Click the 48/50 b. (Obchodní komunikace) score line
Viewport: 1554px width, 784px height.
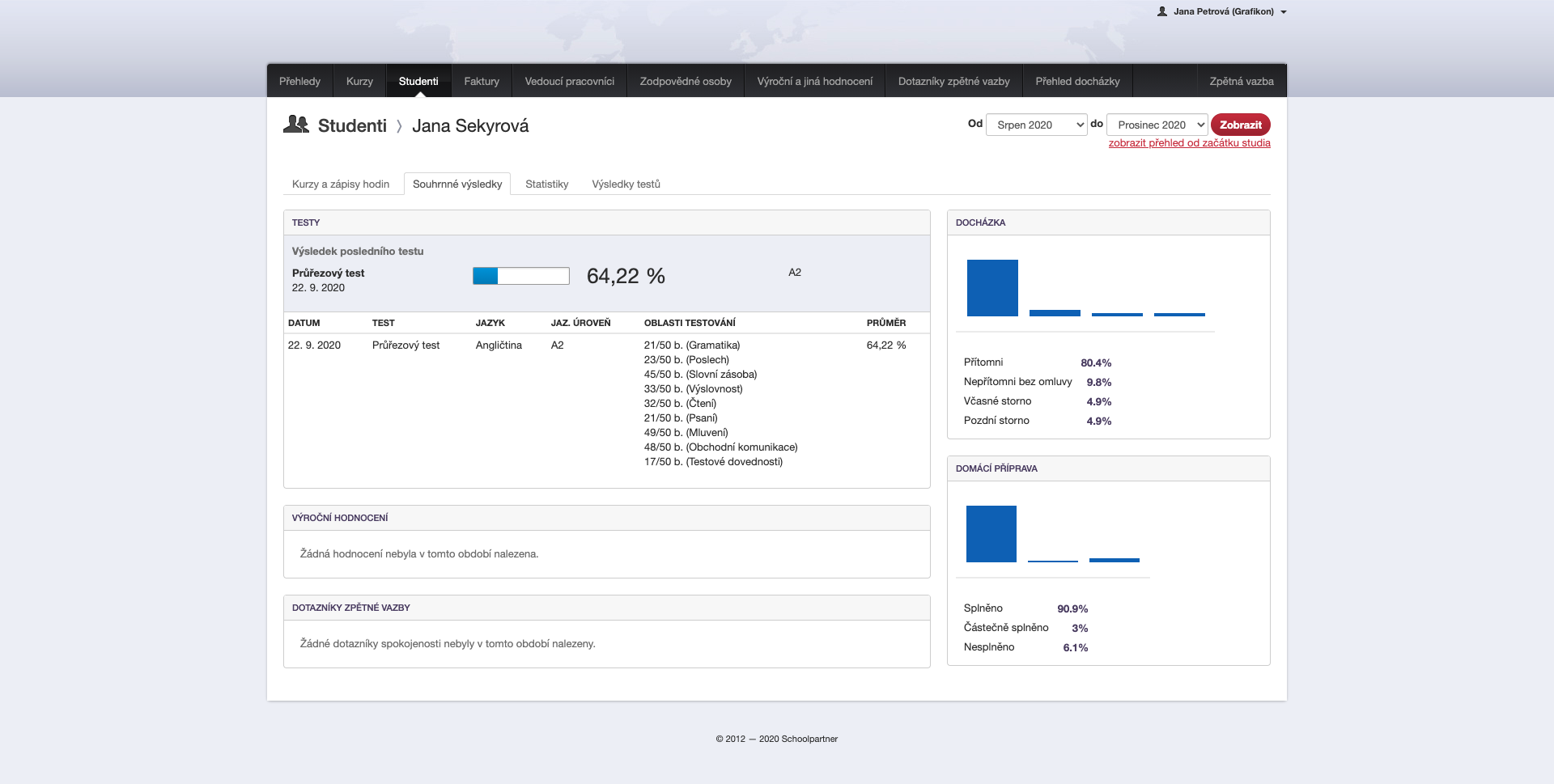click(x=720, y=447)
